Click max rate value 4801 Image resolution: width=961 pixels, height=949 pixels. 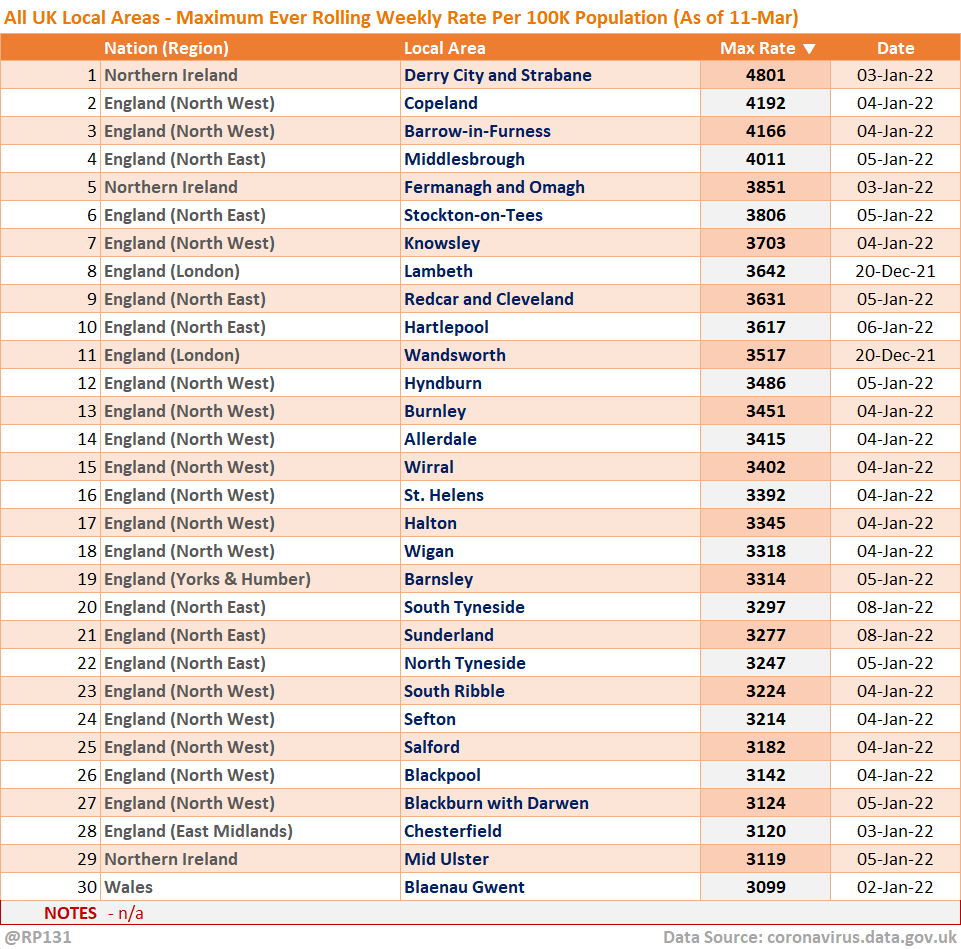[x=765, y=75]
